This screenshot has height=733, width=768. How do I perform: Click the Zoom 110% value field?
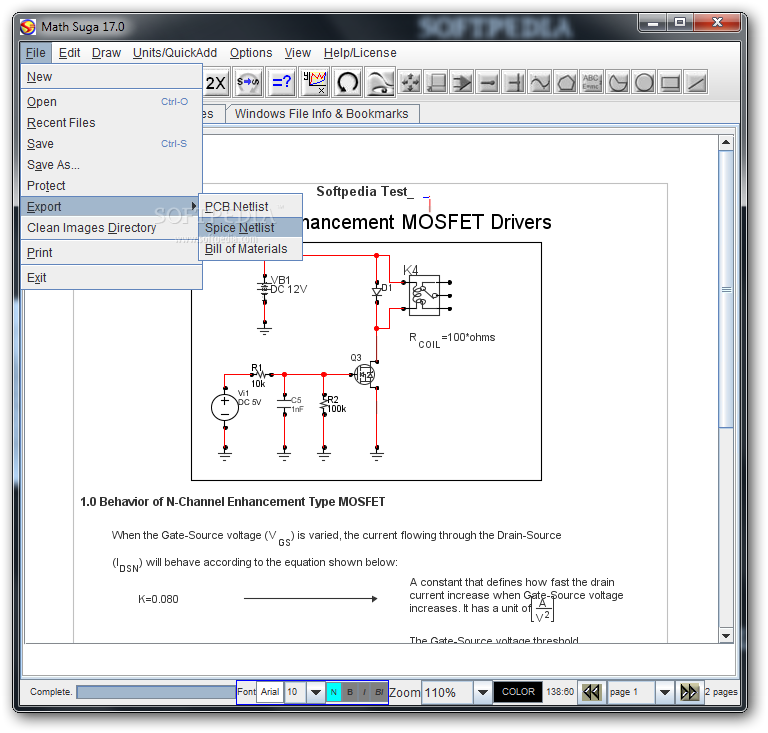(448, 692)
